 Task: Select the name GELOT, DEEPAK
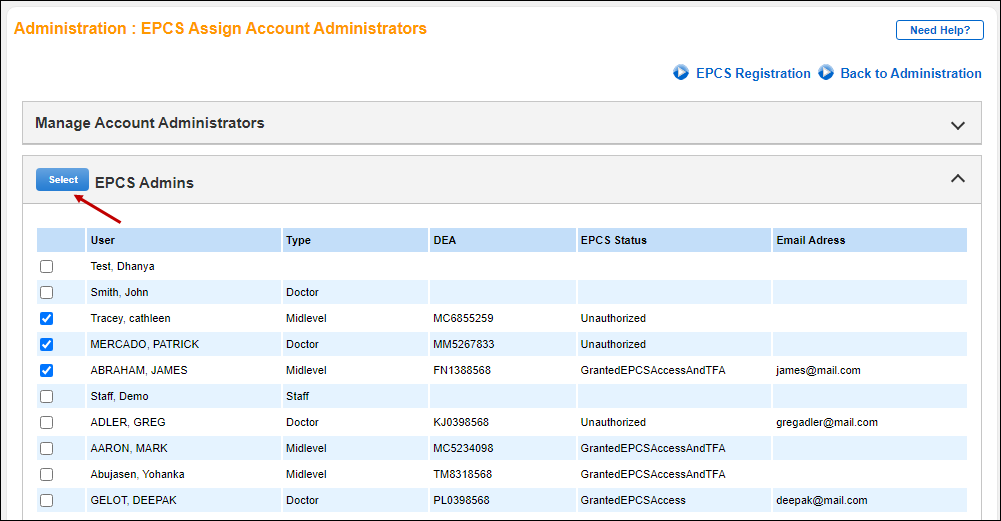pos(133,501)
